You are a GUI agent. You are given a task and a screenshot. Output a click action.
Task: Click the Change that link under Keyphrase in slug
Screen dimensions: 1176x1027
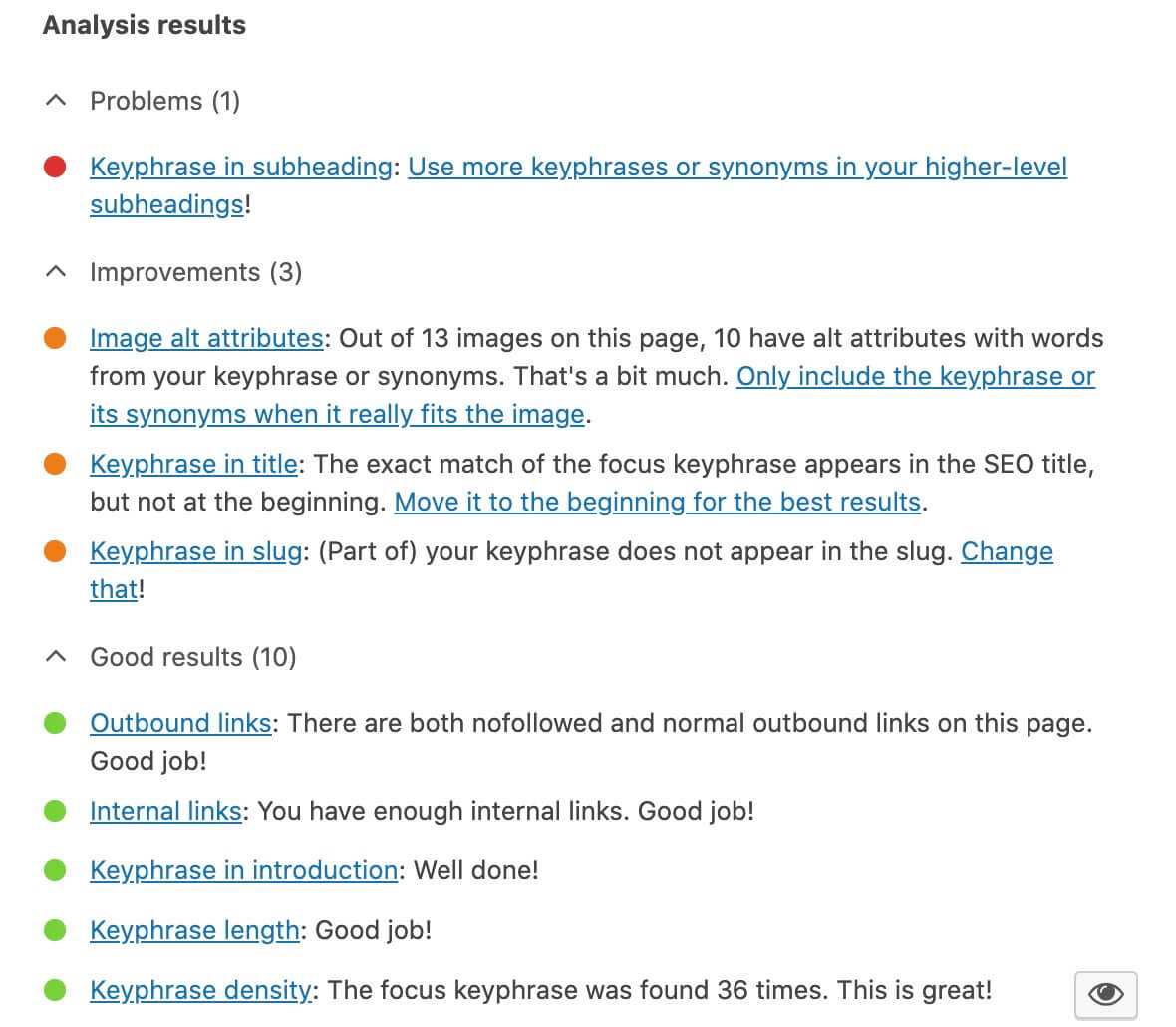tap(1007, 551)
